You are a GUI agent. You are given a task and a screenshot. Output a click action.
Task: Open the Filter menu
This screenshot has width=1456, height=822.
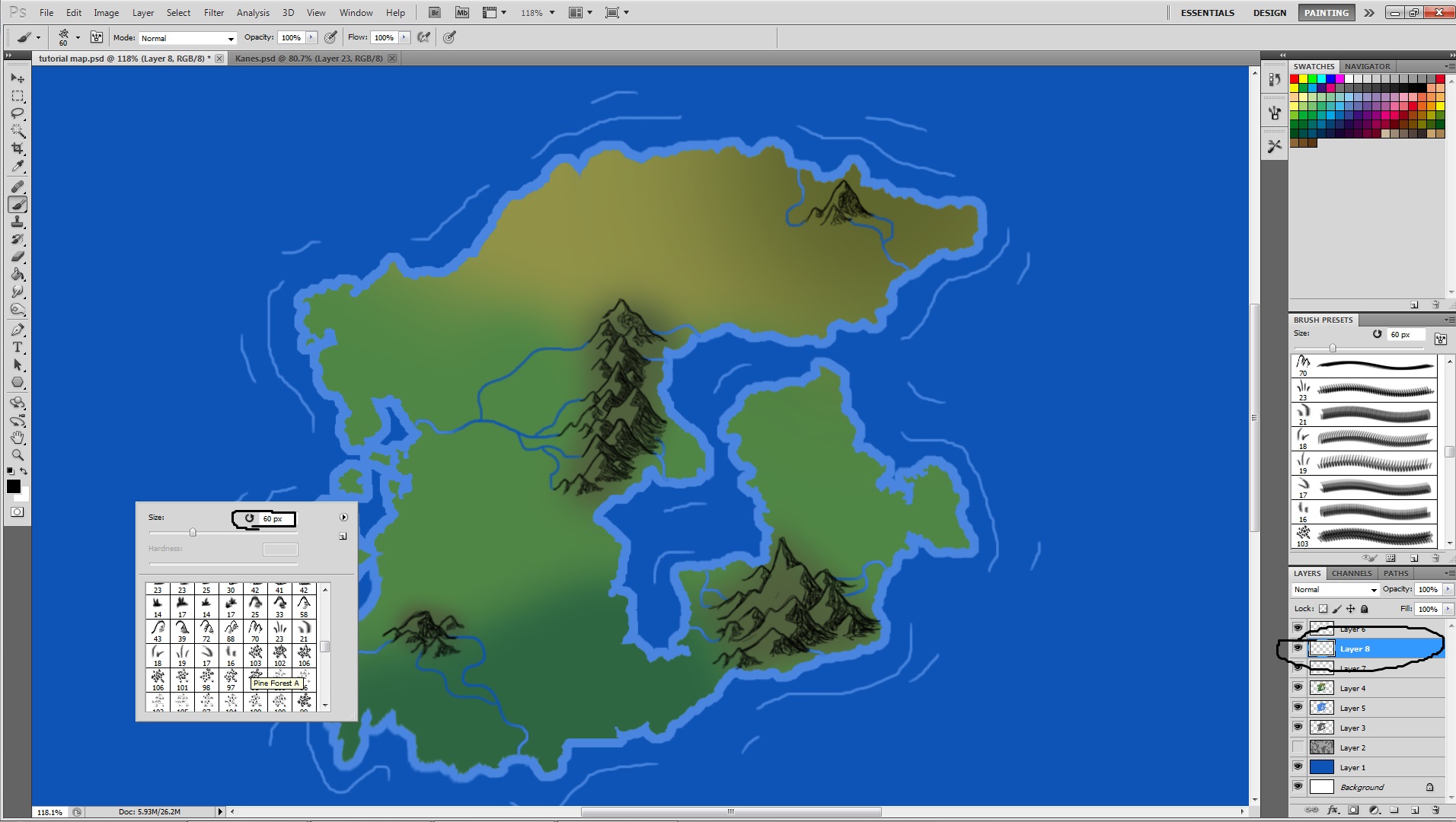pyautogui.click(x=214, y=13)
